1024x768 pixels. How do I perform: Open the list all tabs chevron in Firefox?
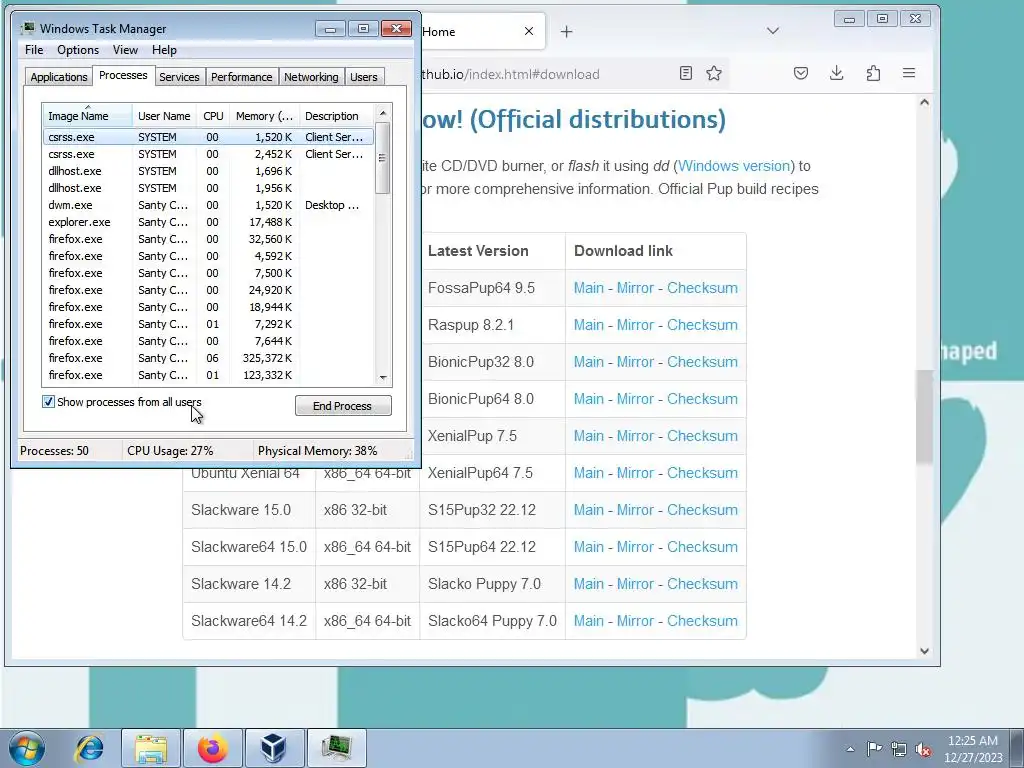click(773, 31)
